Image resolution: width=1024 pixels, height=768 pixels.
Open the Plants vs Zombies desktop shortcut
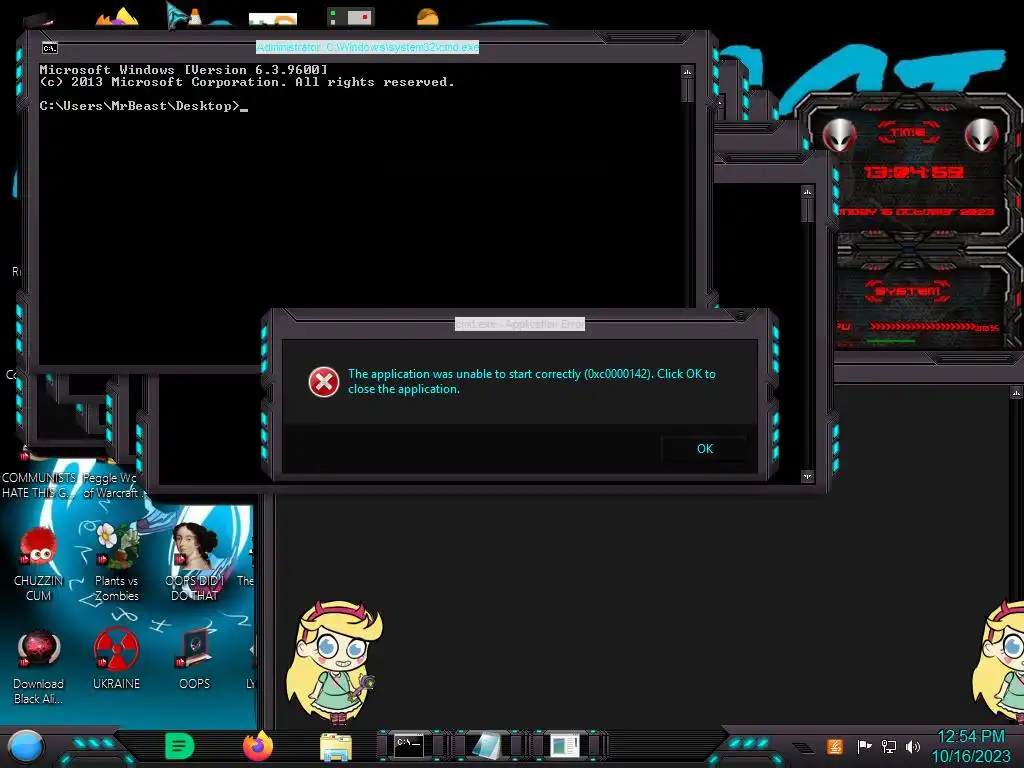(116, 564)
